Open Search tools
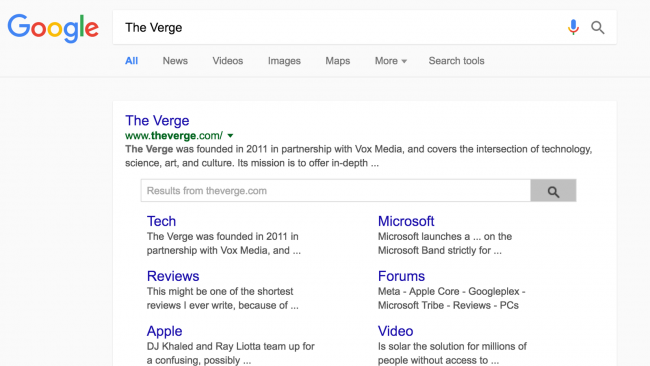Viewport: 650px width, 366px height. tap(456, 61)
